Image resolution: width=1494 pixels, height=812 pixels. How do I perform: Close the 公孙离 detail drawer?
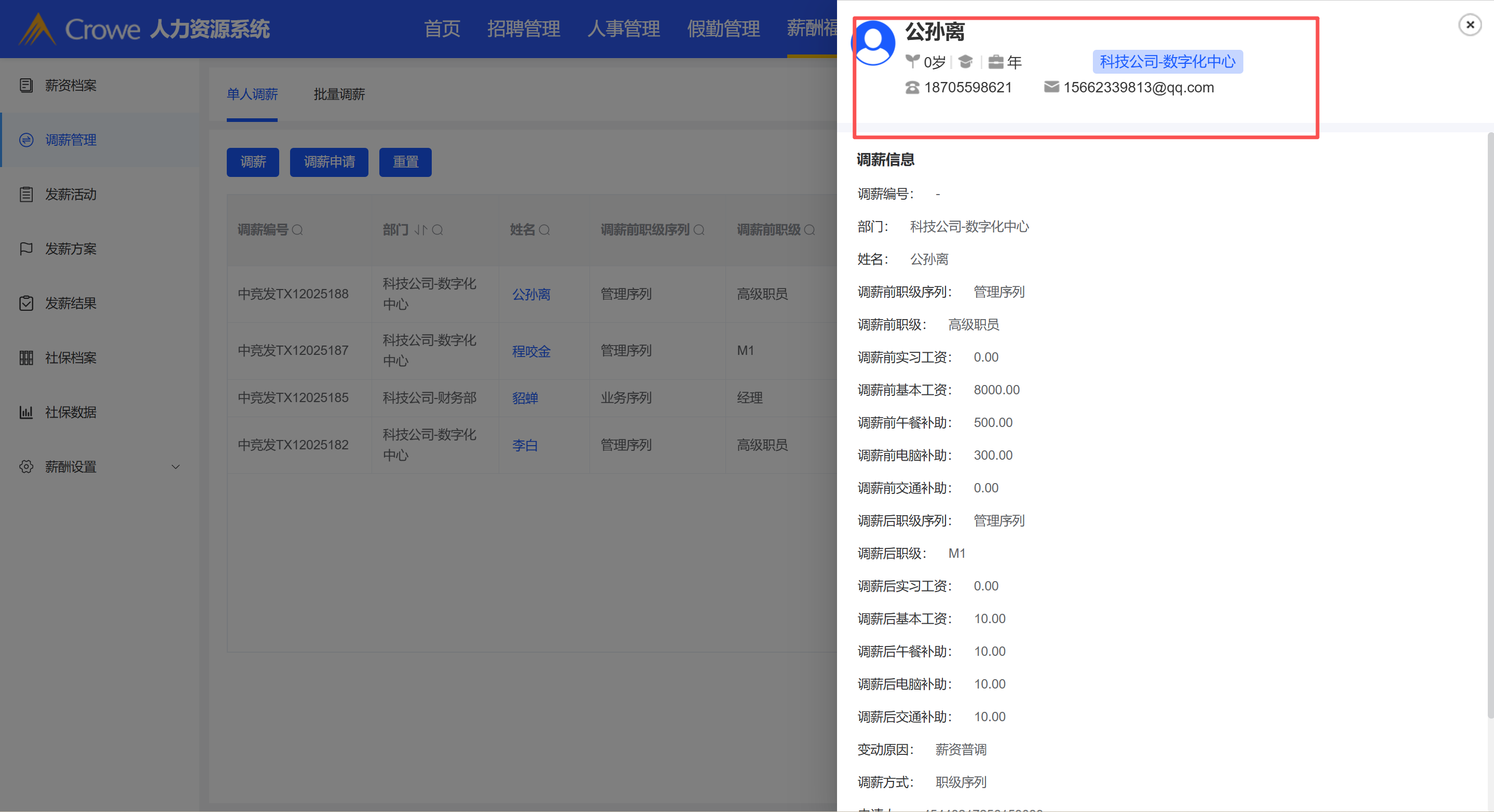point(1470,25)
